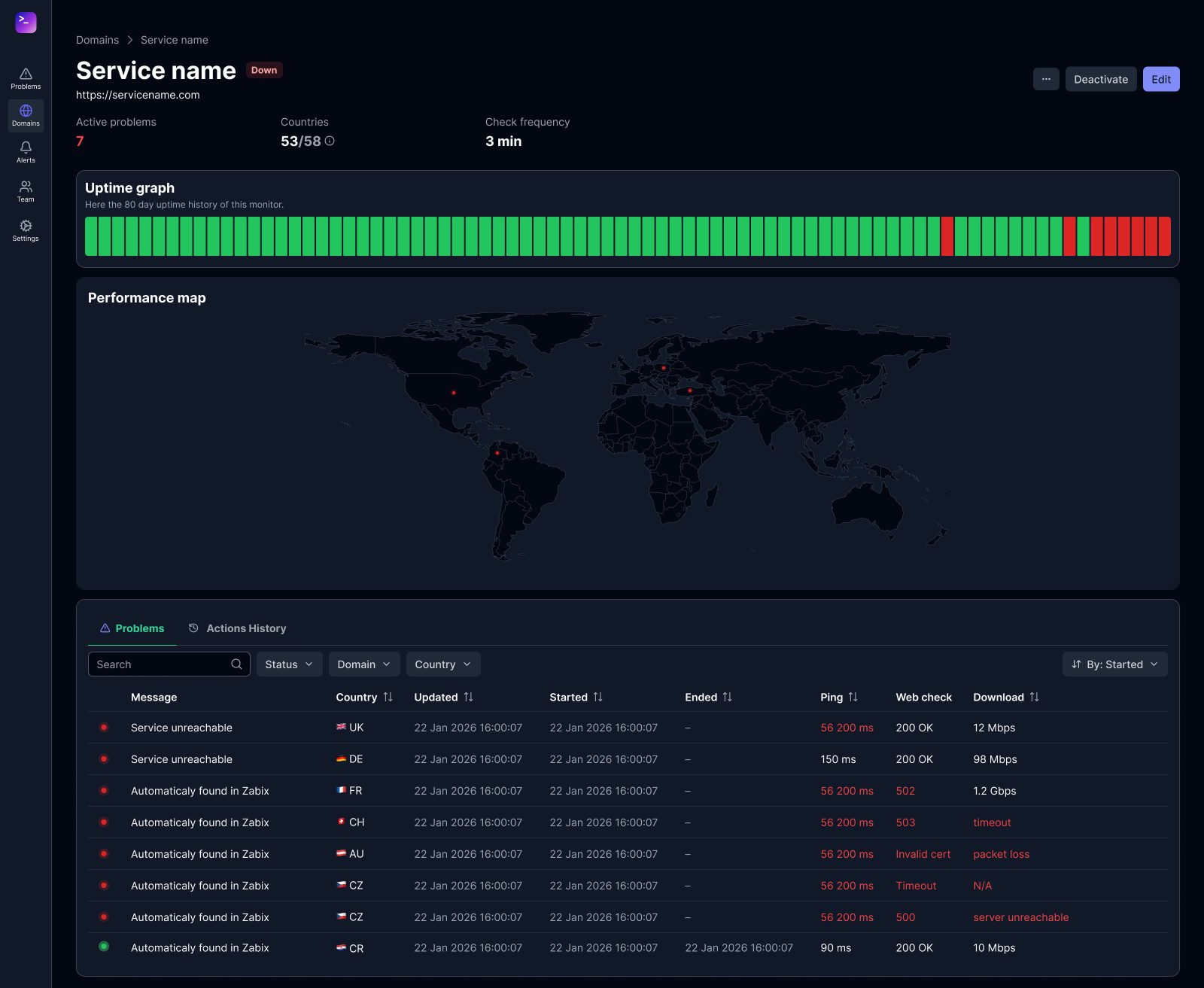Select the Problems tab

coord(132,628)
